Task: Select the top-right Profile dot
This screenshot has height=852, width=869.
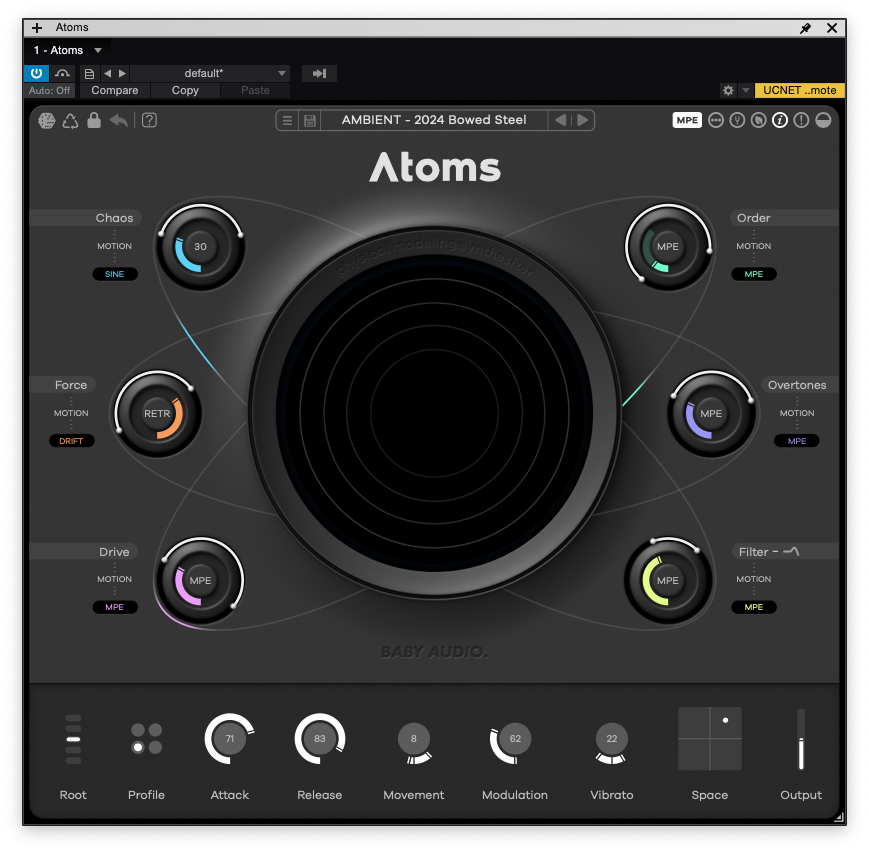Action: (156, 729)
